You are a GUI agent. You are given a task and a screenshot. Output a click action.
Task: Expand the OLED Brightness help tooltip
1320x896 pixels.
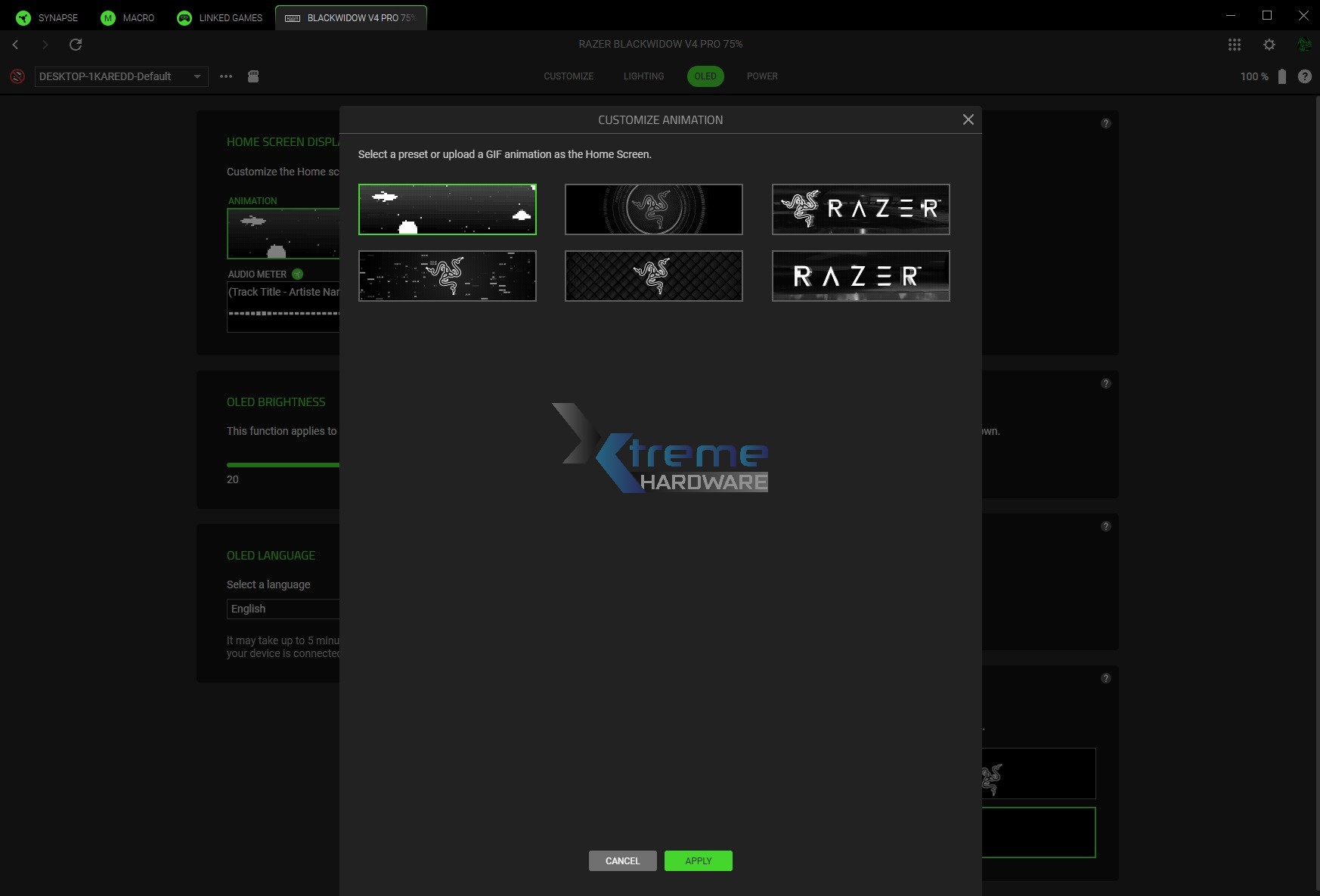point(1106,383)
